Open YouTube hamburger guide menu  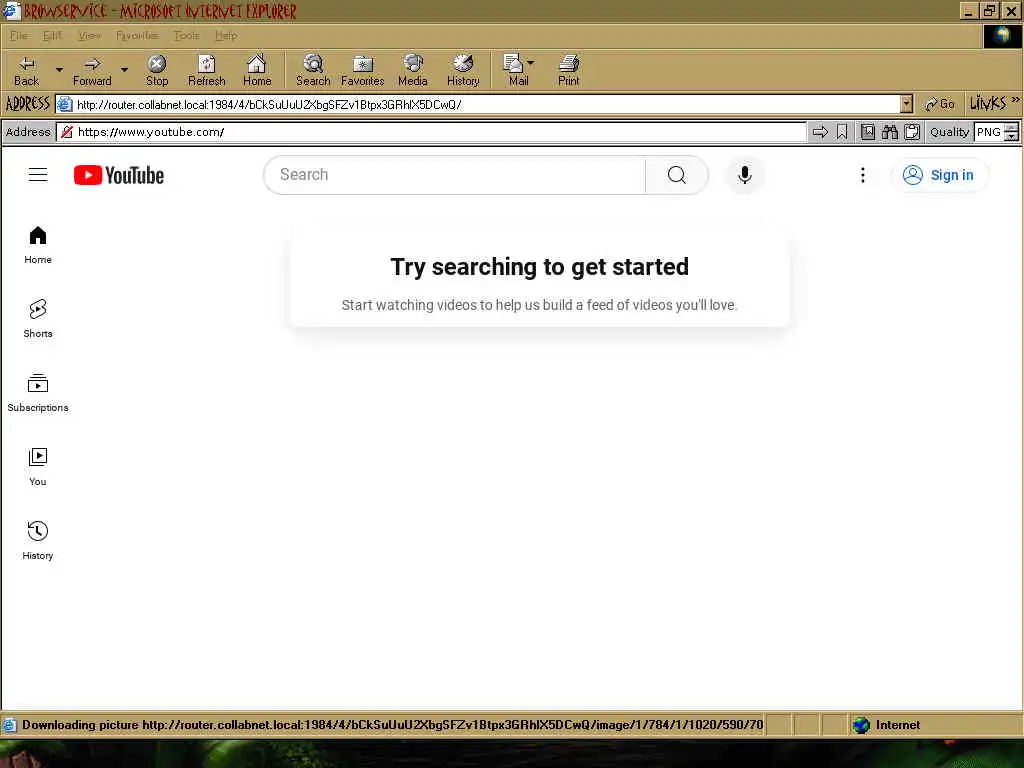coord(38,174)
